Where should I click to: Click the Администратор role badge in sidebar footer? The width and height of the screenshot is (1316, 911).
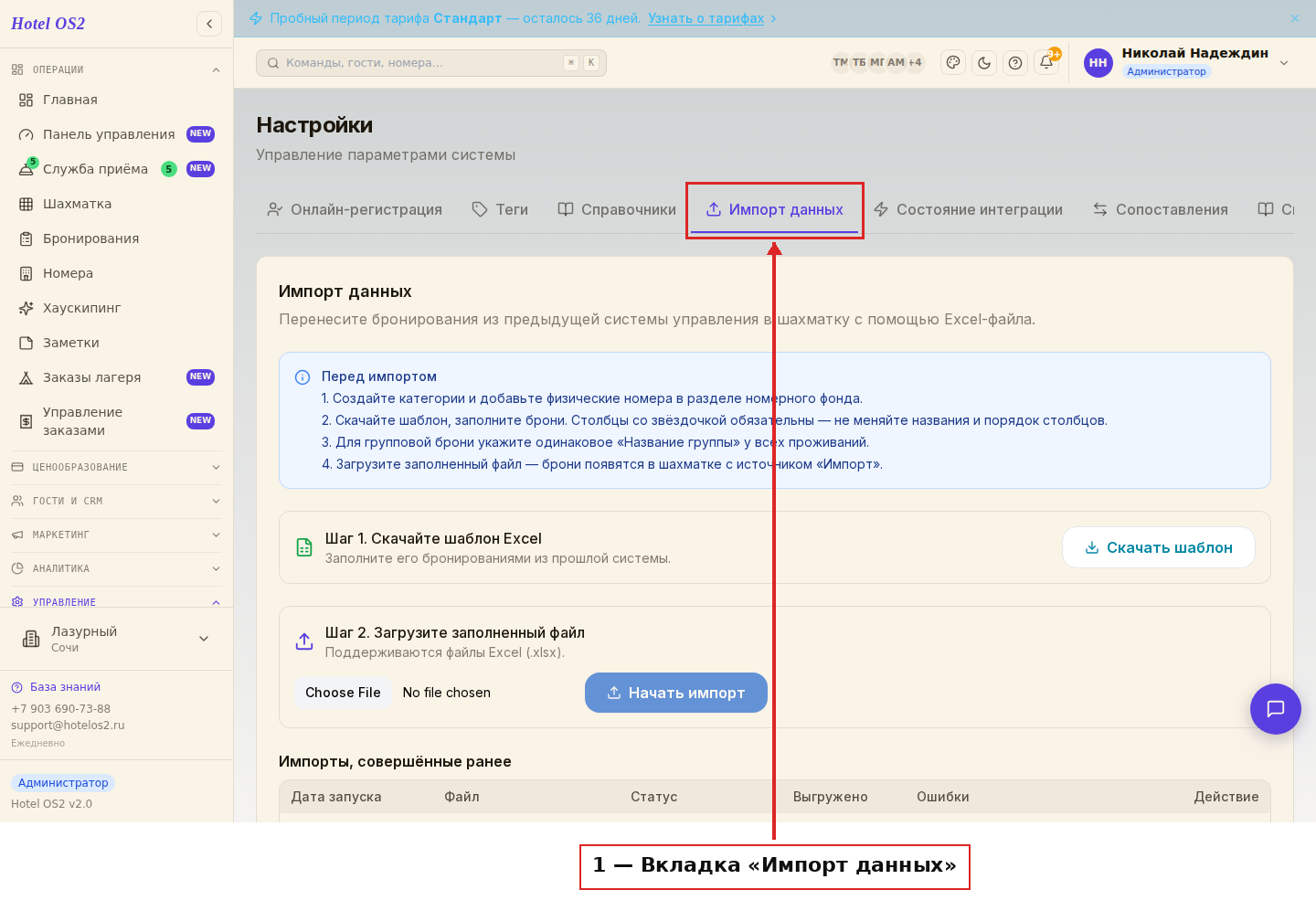coord(63,783)
